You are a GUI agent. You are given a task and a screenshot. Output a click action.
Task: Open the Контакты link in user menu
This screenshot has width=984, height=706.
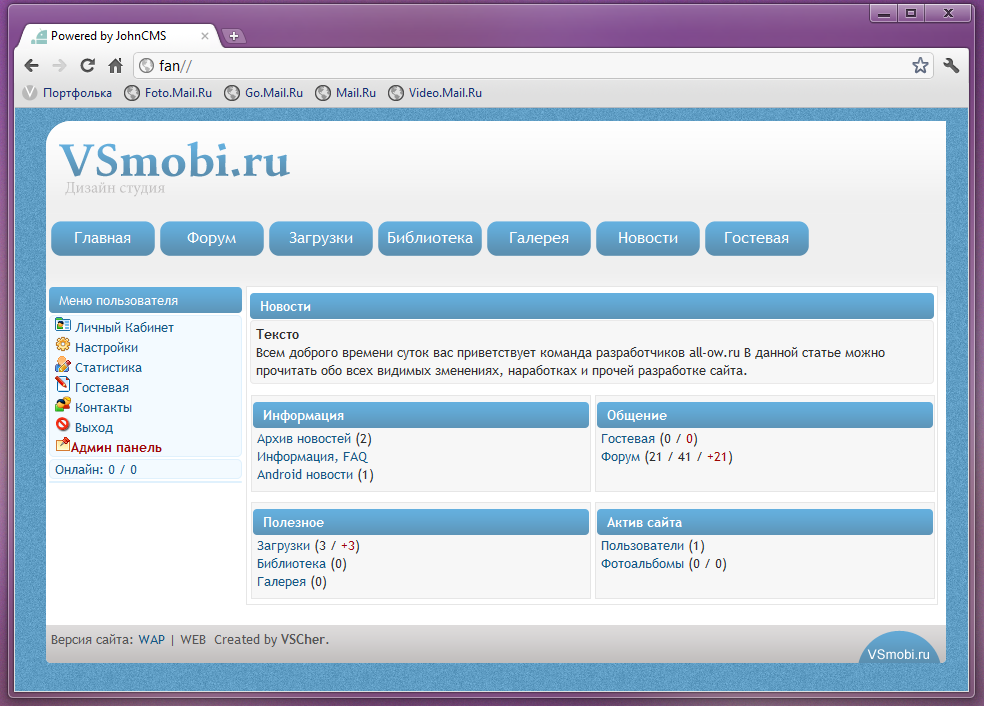(x=103, y=408)
